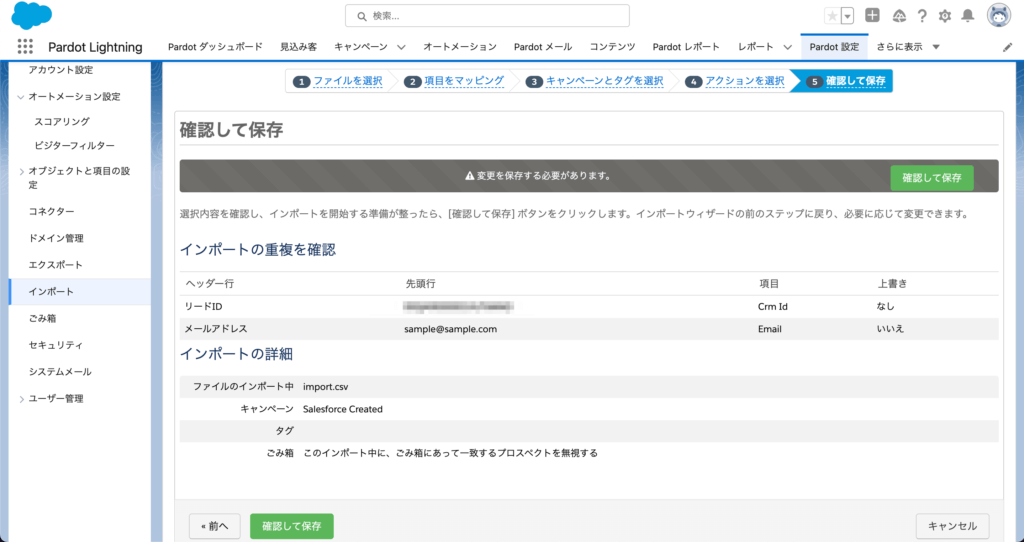Open the さらに表示 menu

pyautogui.click(x=908, y=47)
